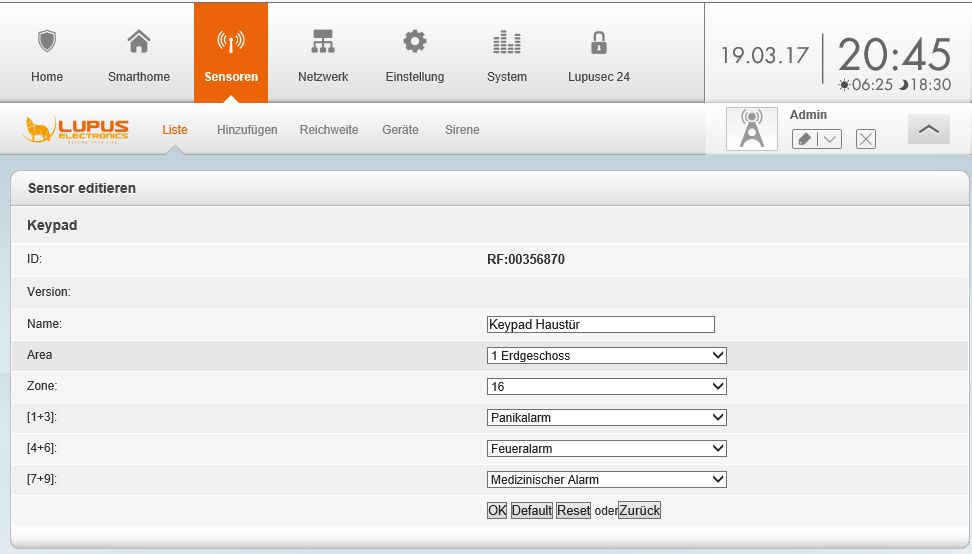This screenshot has width=972, height=554.
Task: Select the Netzwerk network icon
Action: pos(323,42)
